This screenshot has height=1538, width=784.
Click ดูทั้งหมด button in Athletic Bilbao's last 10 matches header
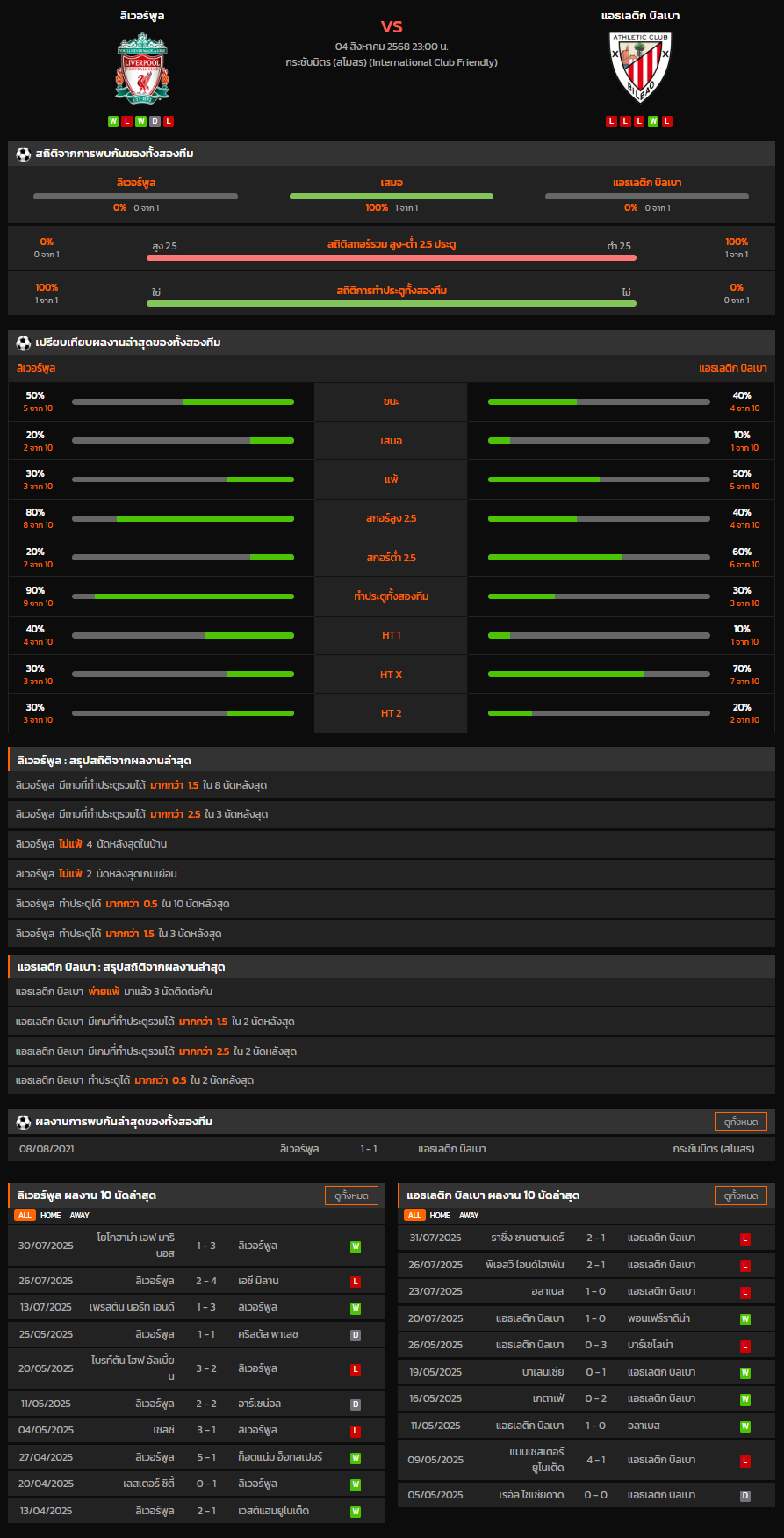point(741,1195)
